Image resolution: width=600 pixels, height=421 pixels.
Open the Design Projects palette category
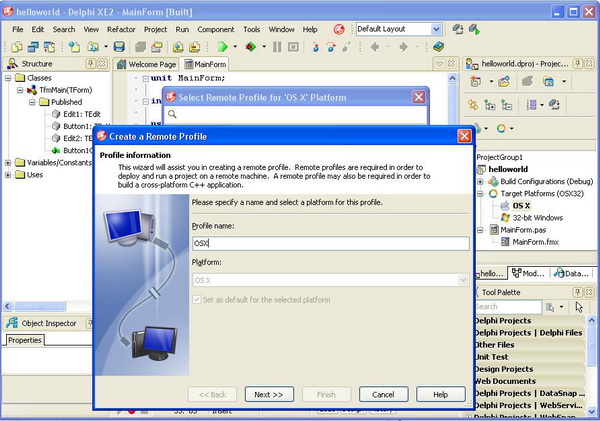click(x=529, y=369)
